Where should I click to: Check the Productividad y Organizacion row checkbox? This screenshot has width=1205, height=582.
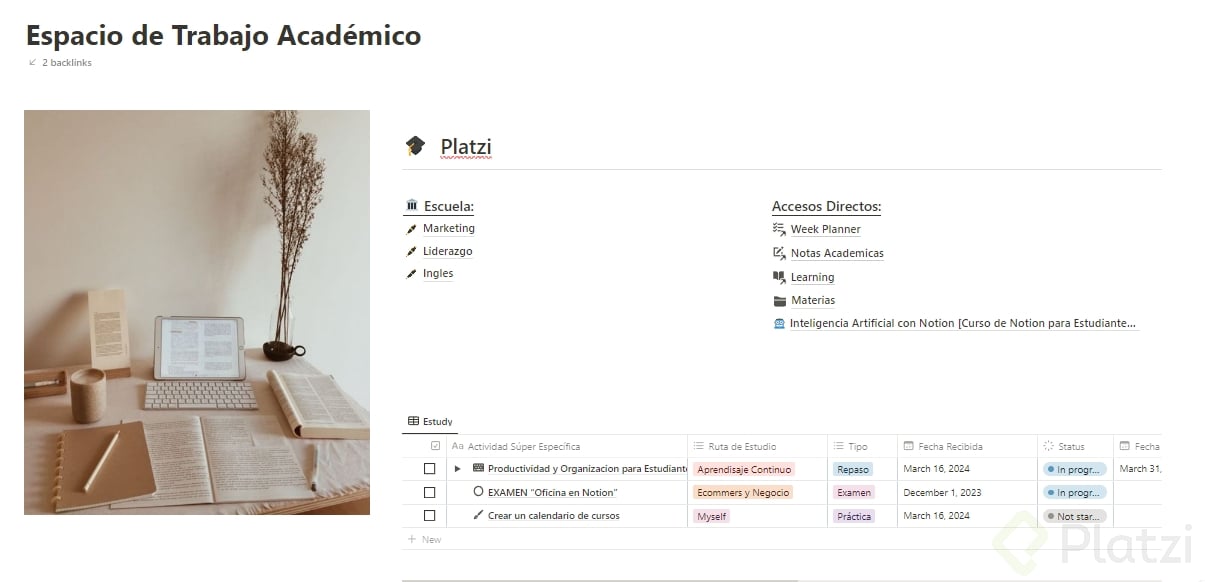coord(430,469)
